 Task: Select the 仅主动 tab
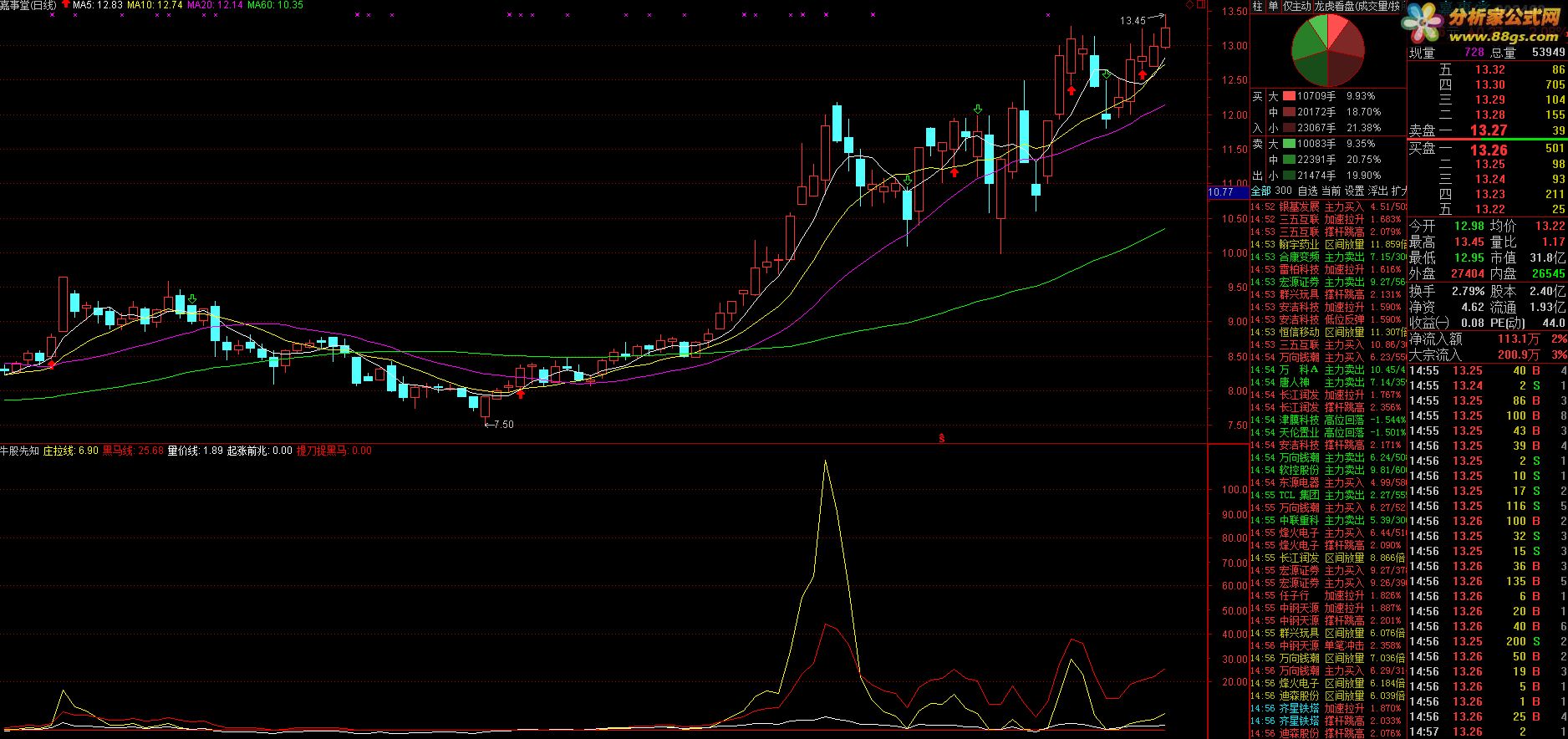1297,6
